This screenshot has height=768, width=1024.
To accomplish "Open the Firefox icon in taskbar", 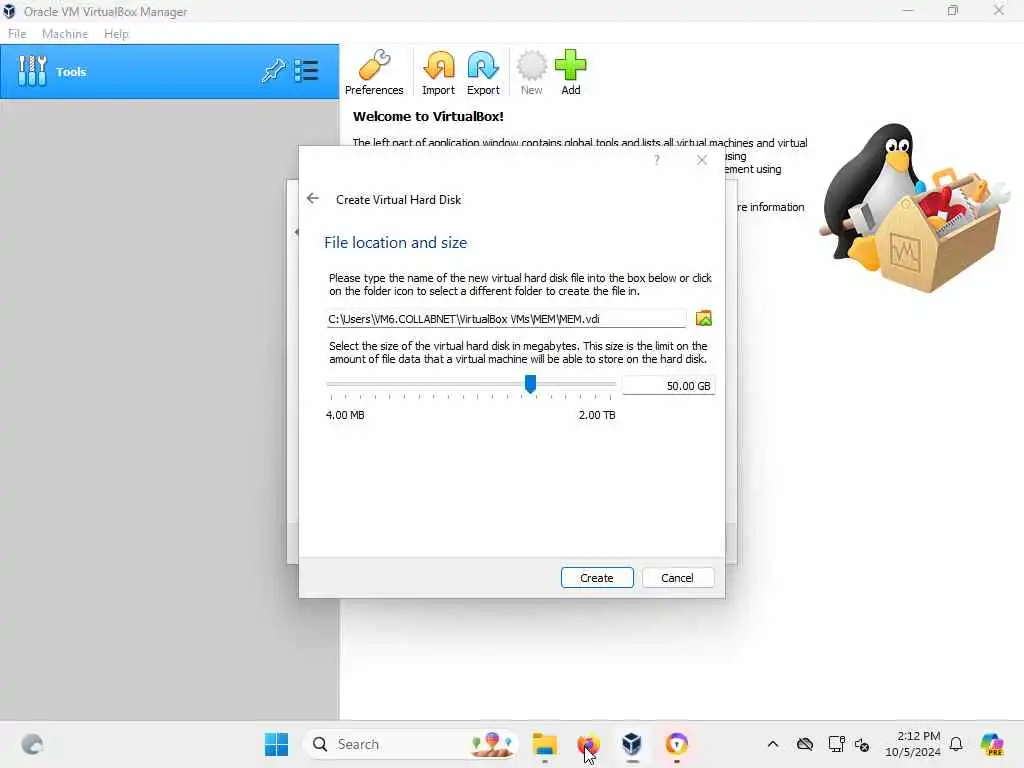I will 588,744.
